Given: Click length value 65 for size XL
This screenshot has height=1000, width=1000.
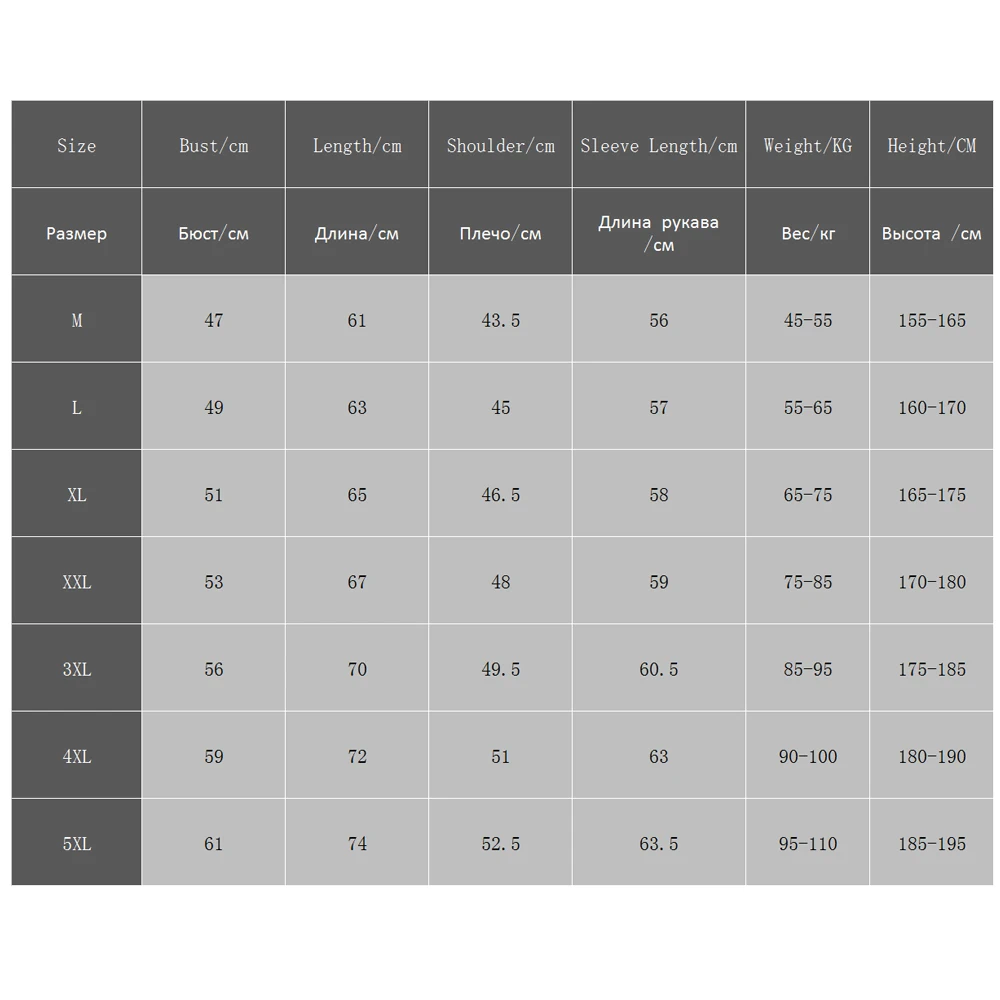Looking at the screenshot, I should (x=357, y=495).
